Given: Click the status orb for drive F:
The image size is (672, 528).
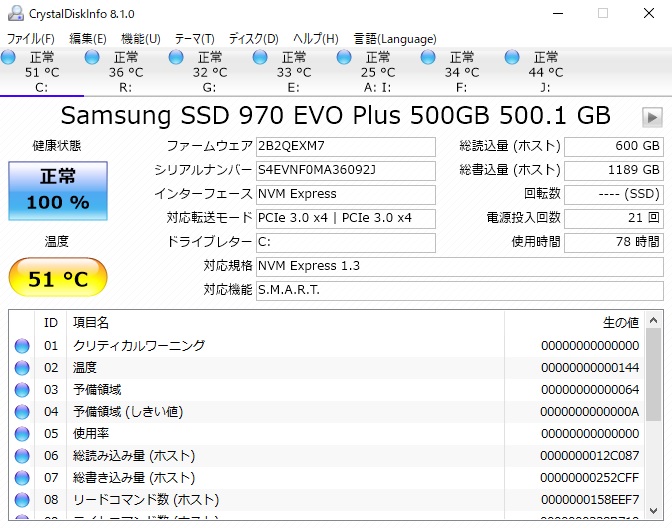Looking at the screenshot, I should (x=428, y=57).
